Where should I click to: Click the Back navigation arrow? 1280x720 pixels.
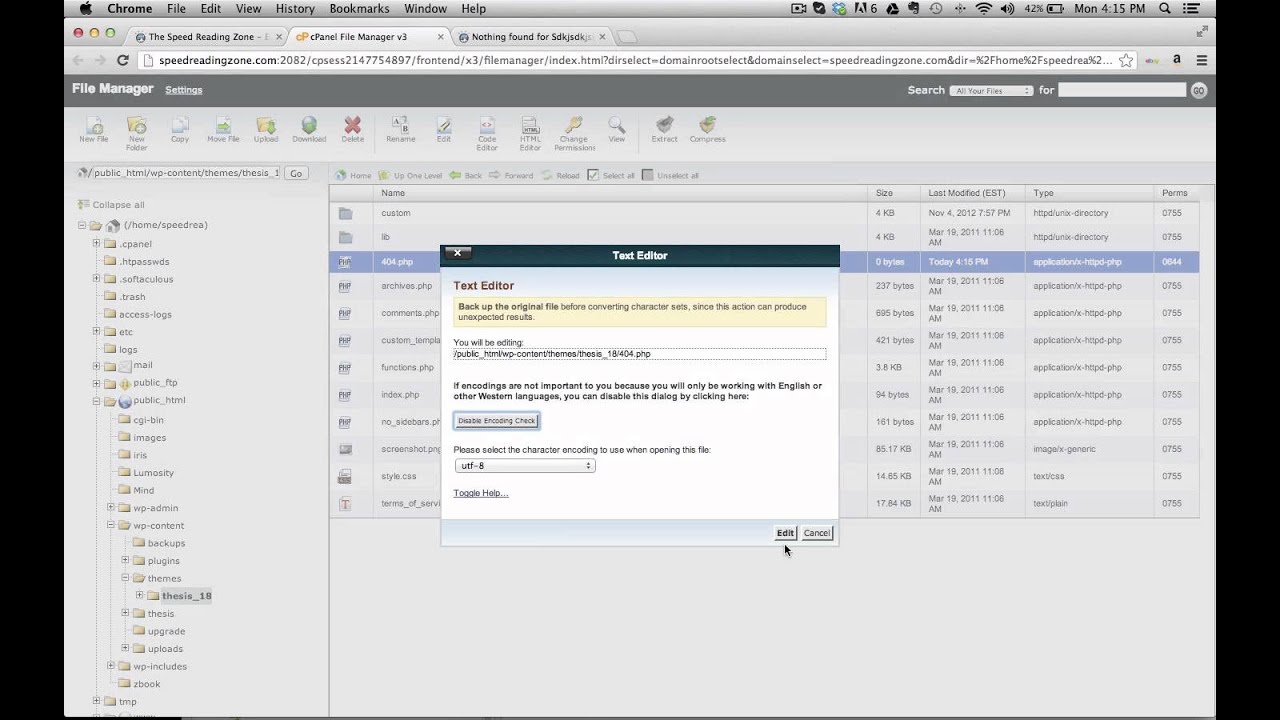pyautogui.click(x=465, y=175)
